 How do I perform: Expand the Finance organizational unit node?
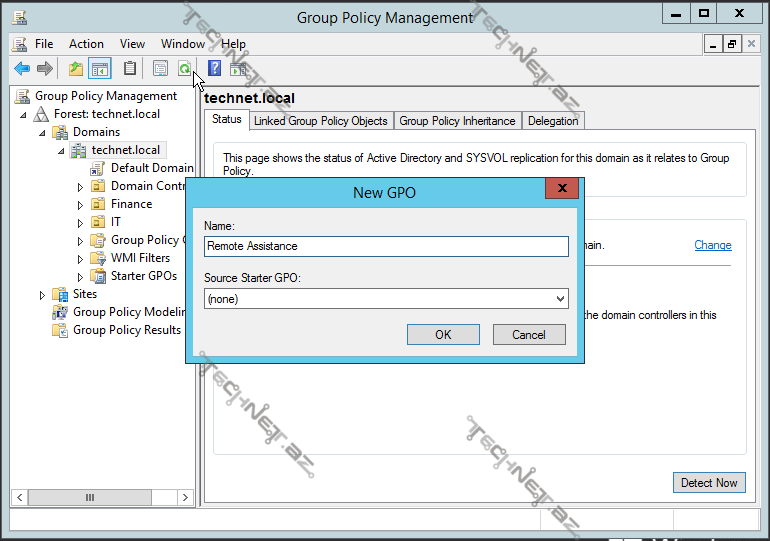[81, 204]
